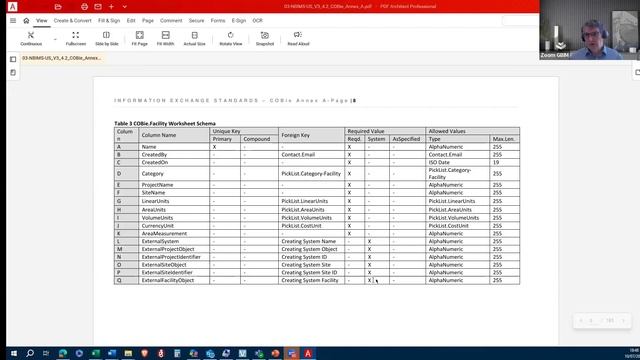Go to next page in page navigator

[x=623, y=320]
